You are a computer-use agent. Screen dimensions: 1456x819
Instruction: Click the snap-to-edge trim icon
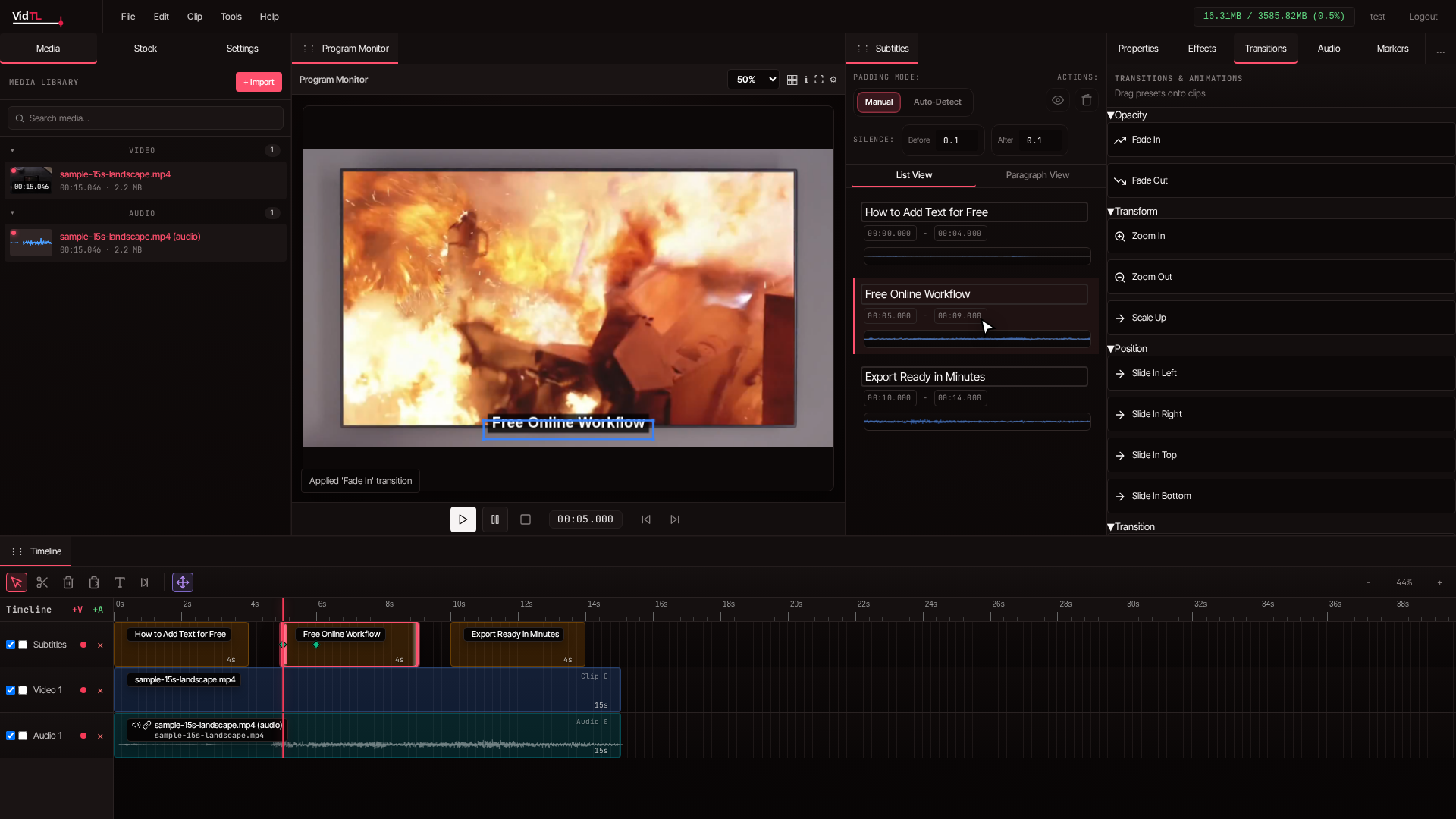click(145, 582)
